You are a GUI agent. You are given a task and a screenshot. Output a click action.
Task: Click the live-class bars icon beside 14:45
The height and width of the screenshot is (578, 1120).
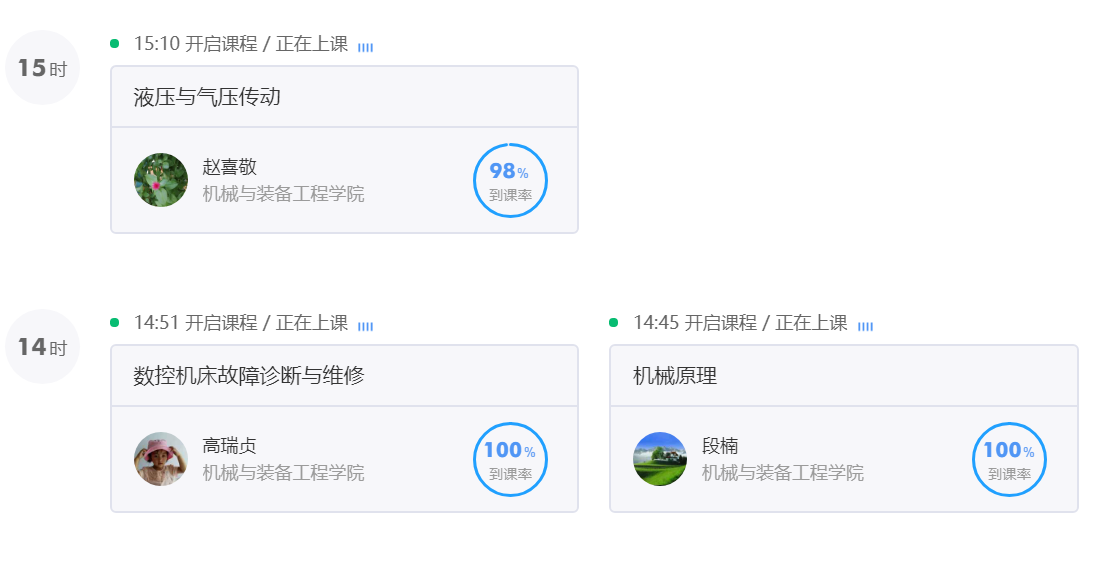tap(865, 326)
